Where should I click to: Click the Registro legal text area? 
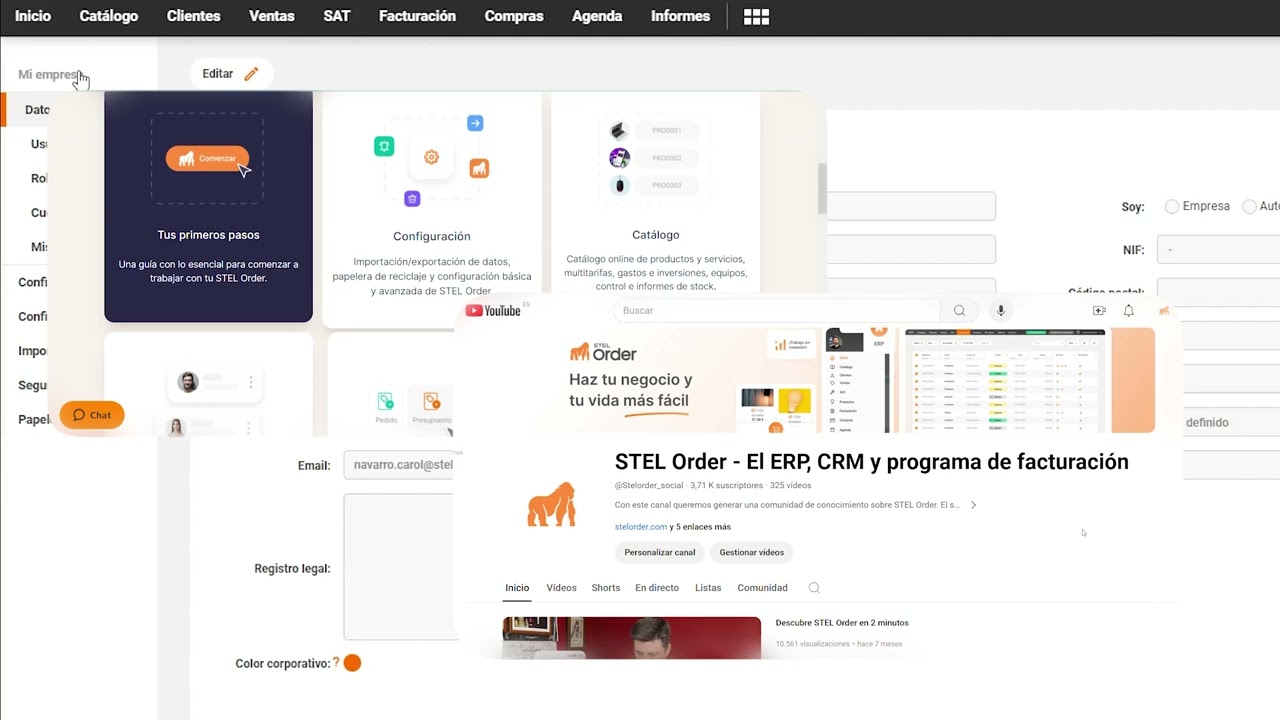point(398,566)
